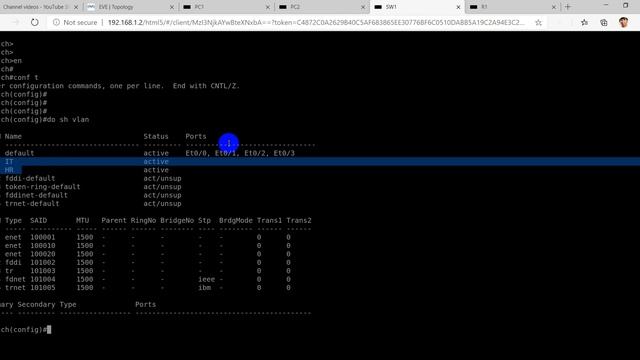Open a new browser tab
The height and width of the screenshot is (360, 640).
click(568, 7)
